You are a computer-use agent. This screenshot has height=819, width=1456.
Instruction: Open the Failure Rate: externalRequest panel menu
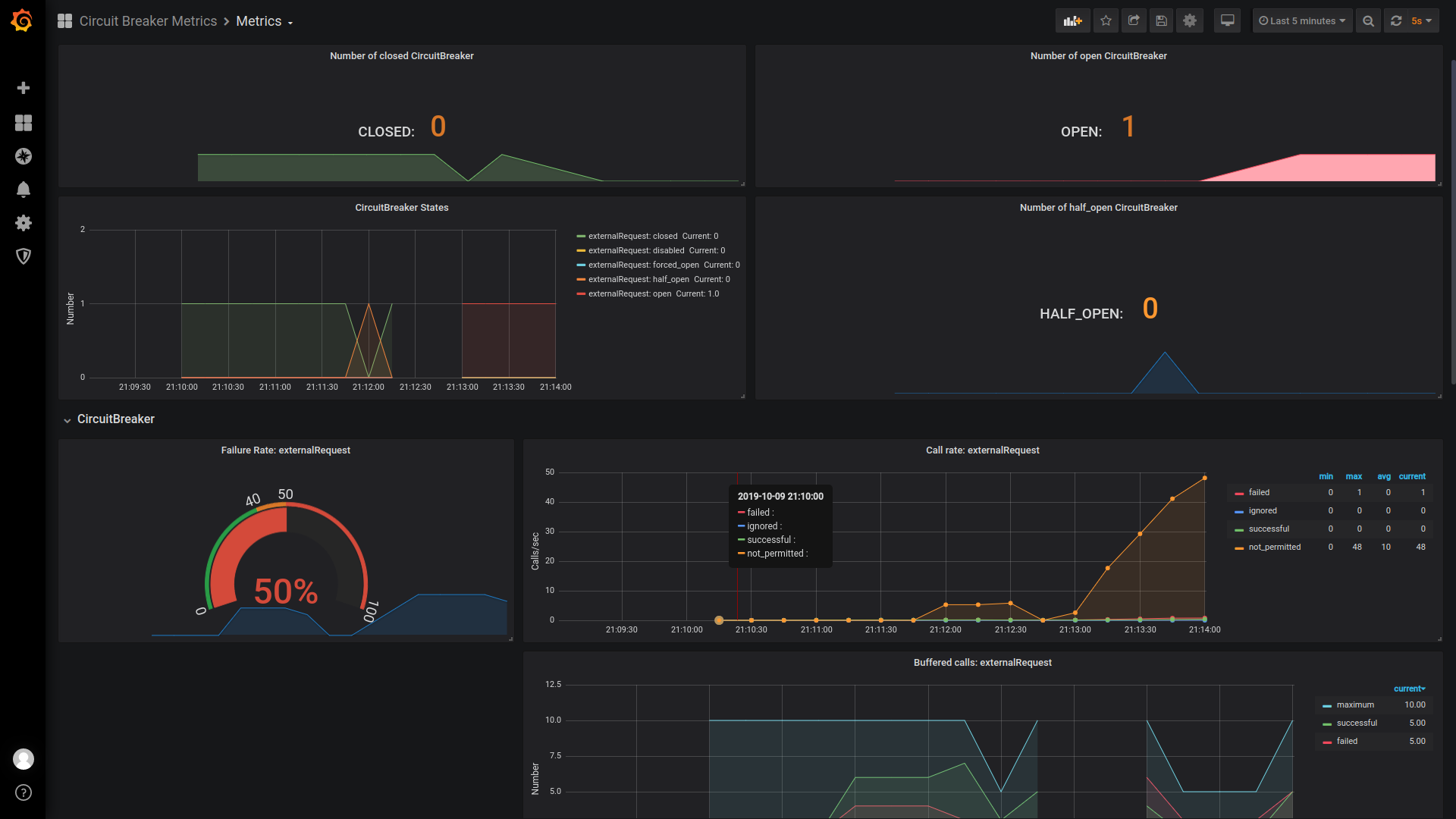[x=285, y=450]
